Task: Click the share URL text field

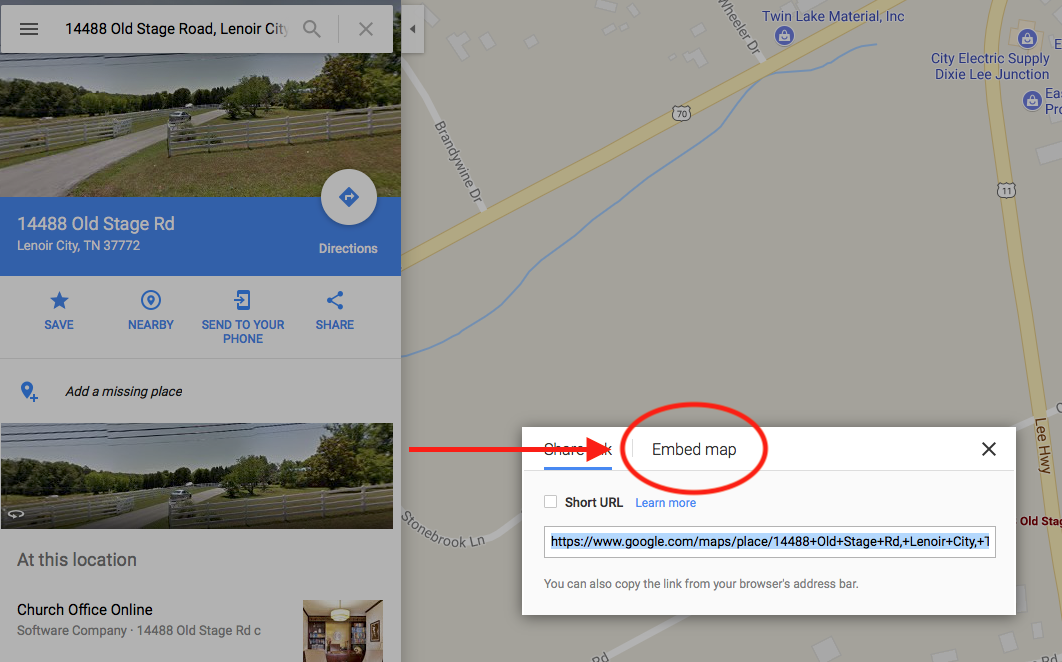Action: [769, 542]
